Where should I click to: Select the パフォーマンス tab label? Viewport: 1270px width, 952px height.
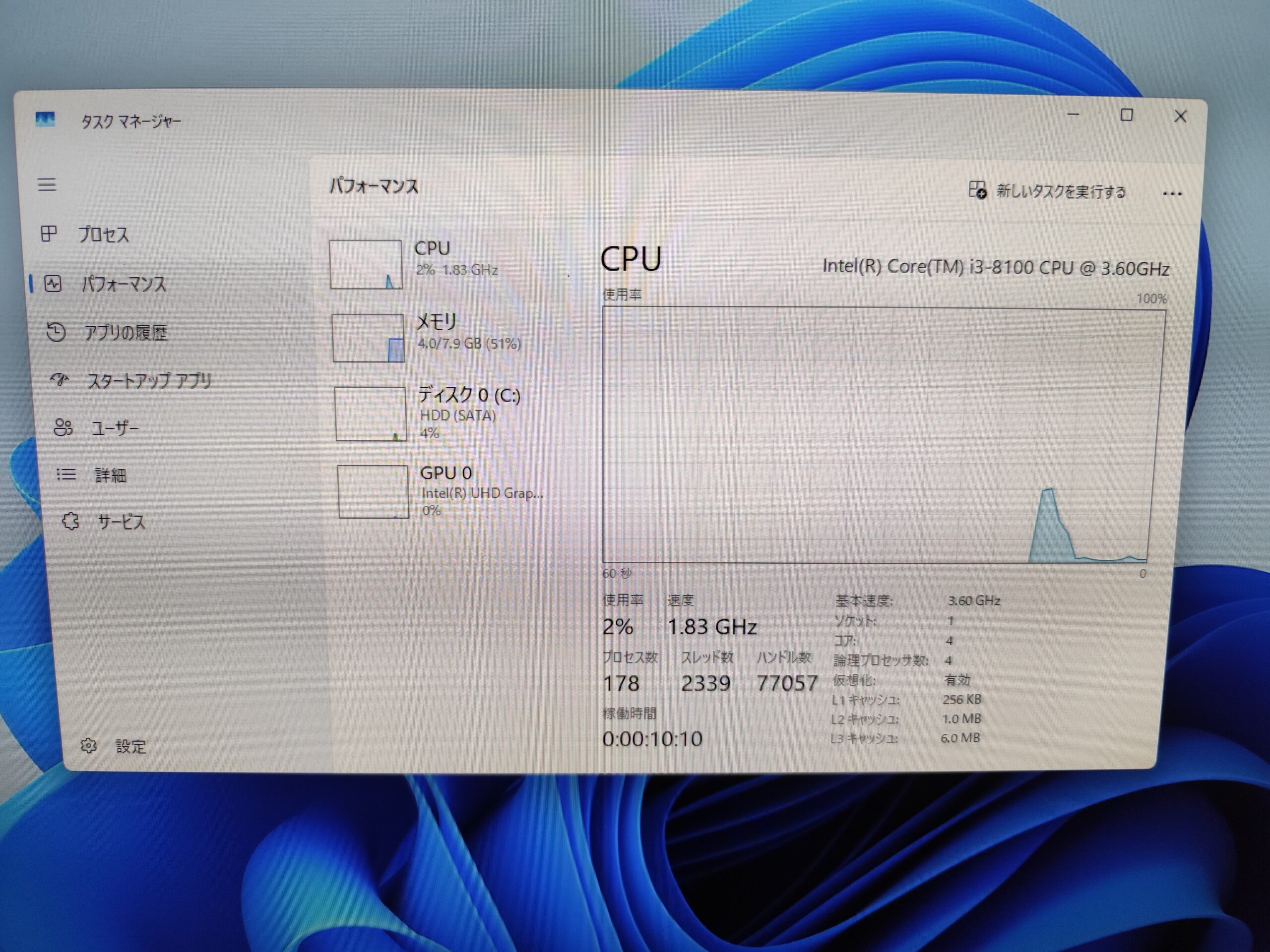[124, 284]
